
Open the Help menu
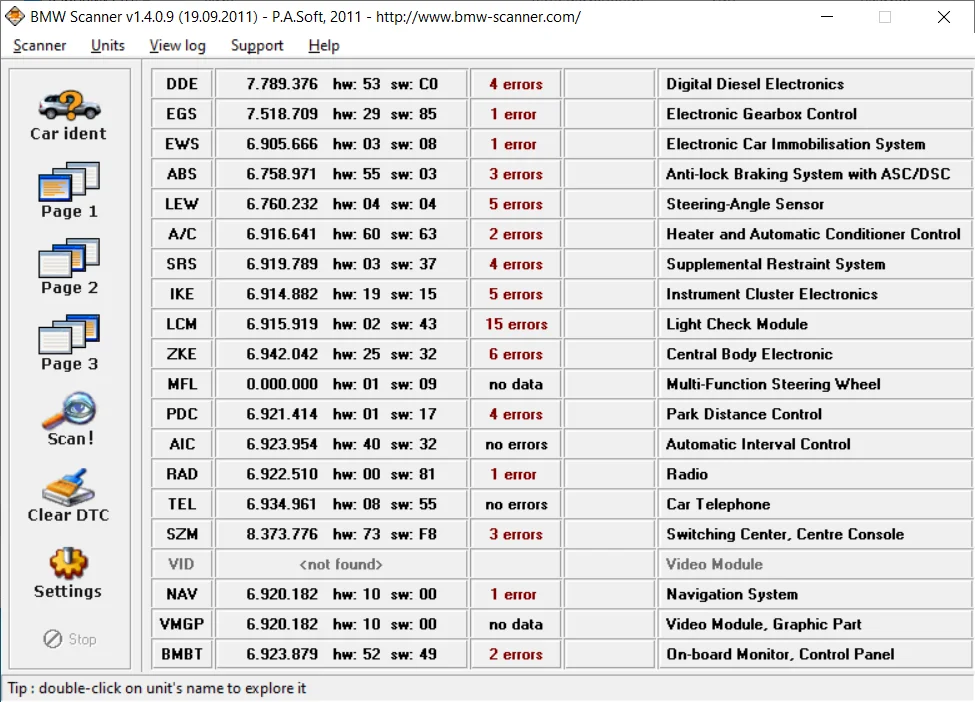[x=324, y=45]
